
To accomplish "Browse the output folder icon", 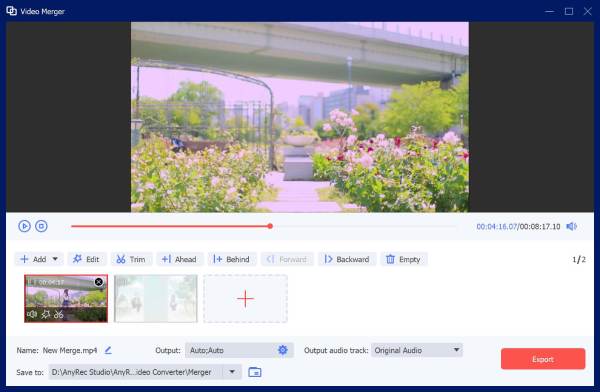I will (255, 372).
